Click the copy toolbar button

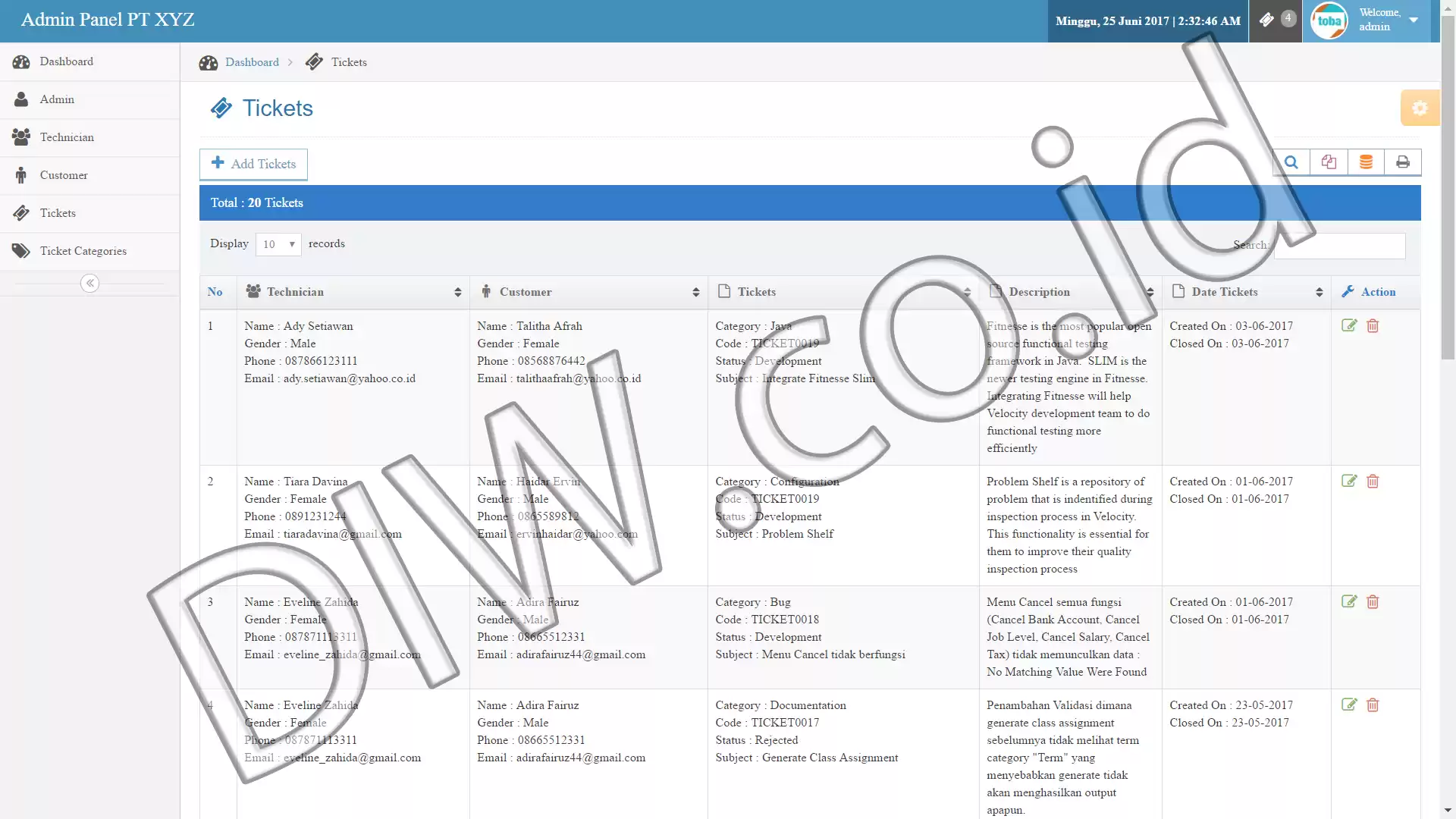coord(1329,162)
